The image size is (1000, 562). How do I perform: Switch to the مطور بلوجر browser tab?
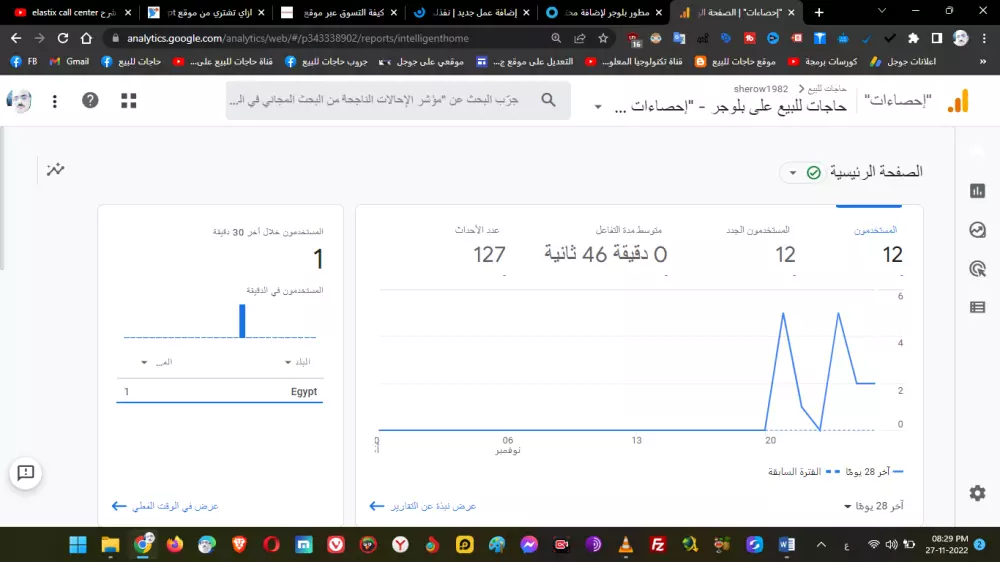pos(603,12)
